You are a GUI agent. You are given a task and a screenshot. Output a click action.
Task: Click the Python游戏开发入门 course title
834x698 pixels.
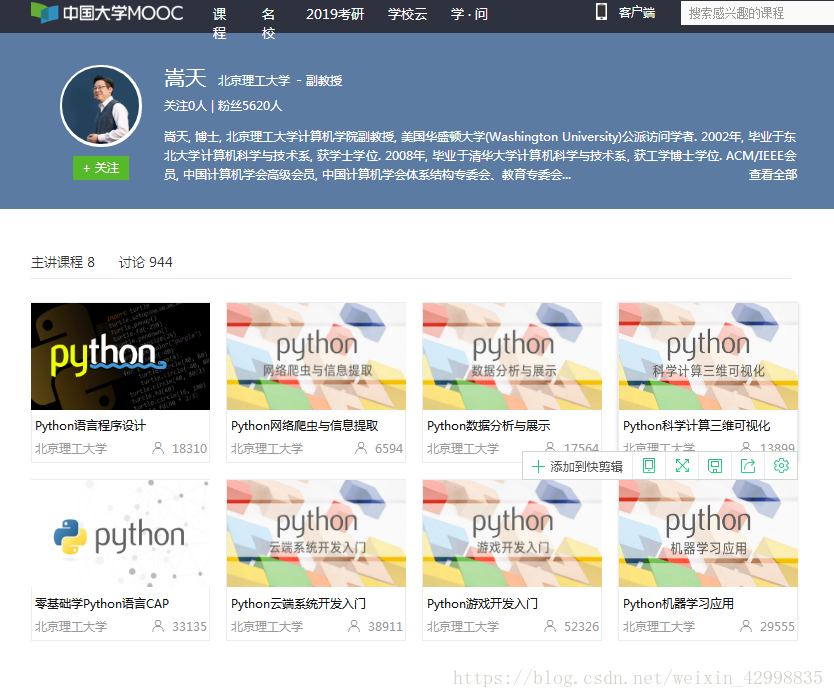(x=482, y=603)
